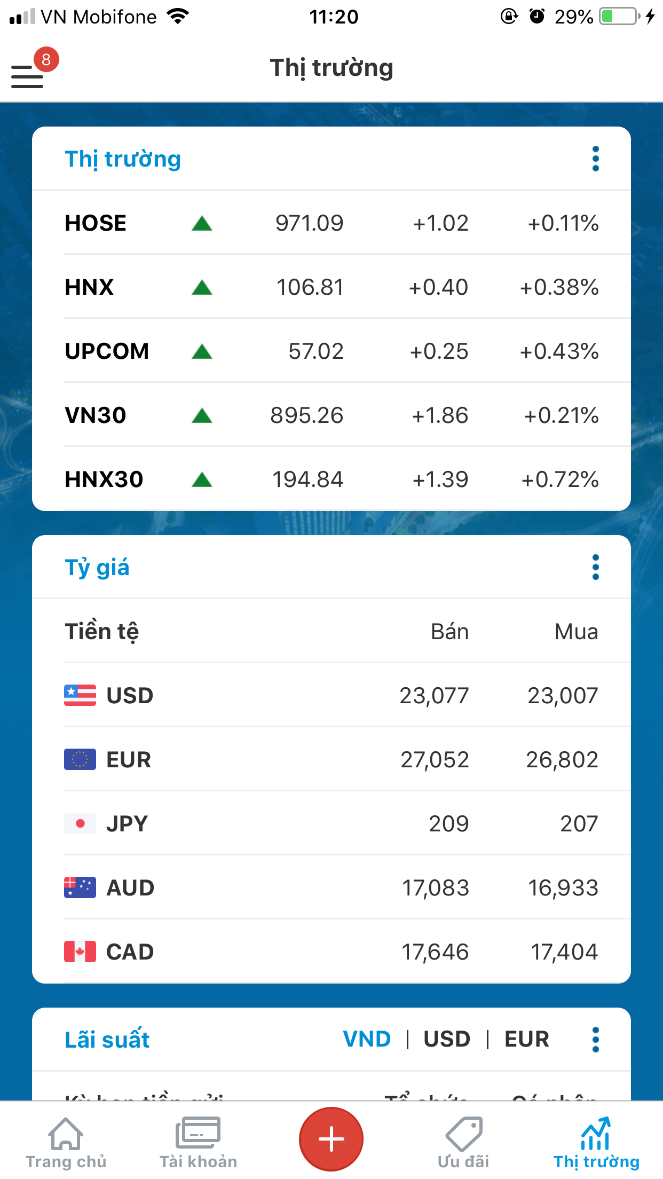Select the VN30 index row
The width and height of the screenshot is (663, 1179).
(331, 415)
